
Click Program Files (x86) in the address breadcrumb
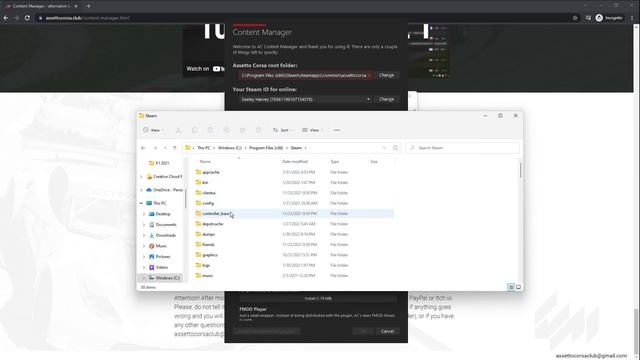(x=266, y=148)
